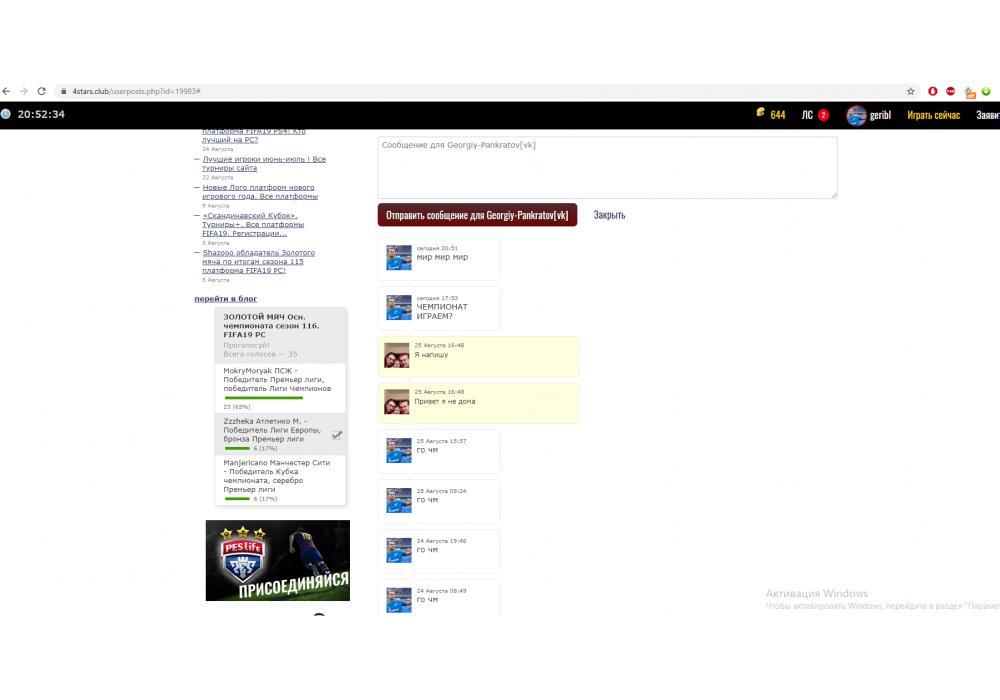The image size is (1000, 700).
Task: Open Лучшие игроки июнь-июль blog link
Action: point(264,163)
